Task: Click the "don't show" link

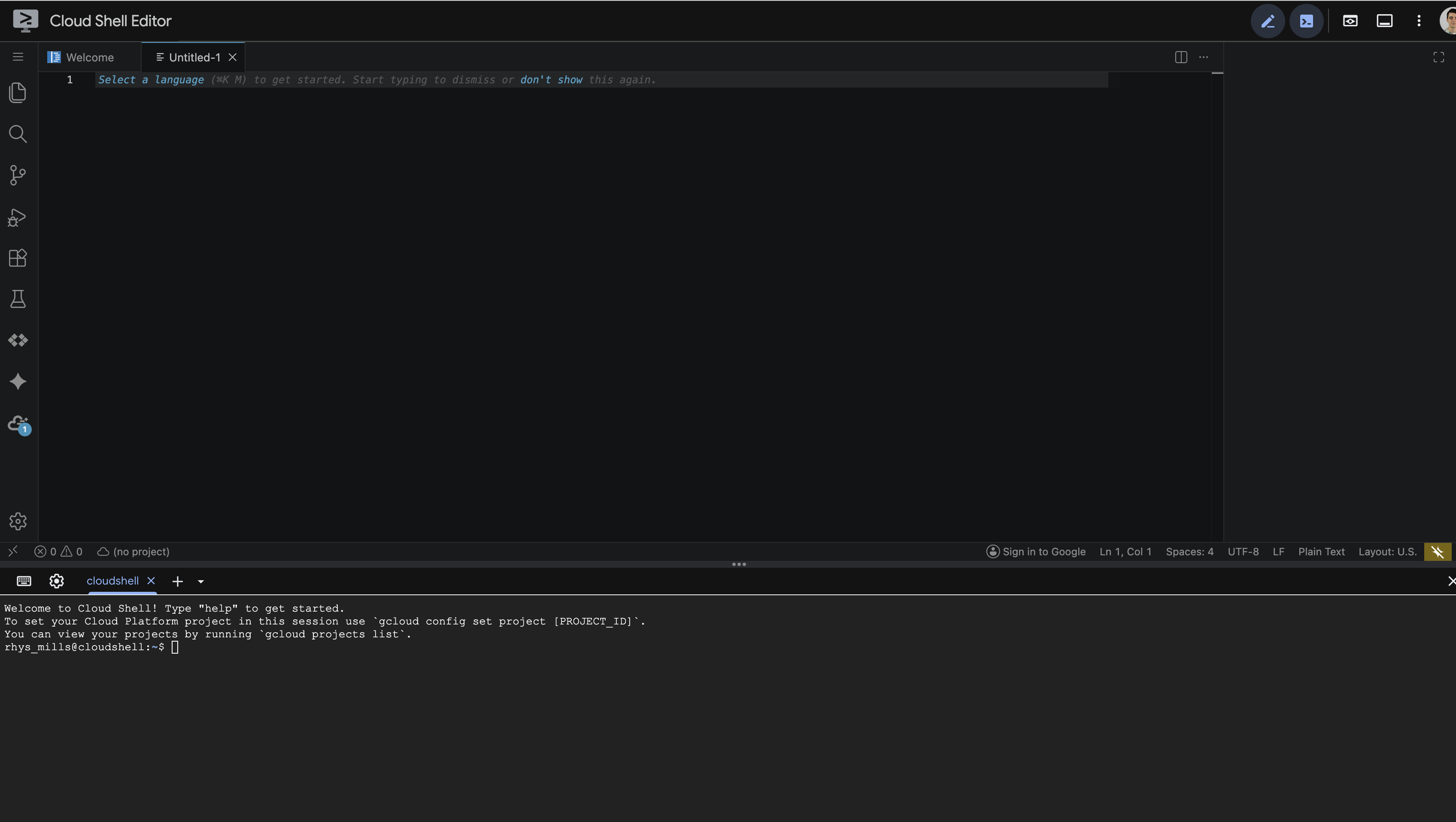Action: 551,80
